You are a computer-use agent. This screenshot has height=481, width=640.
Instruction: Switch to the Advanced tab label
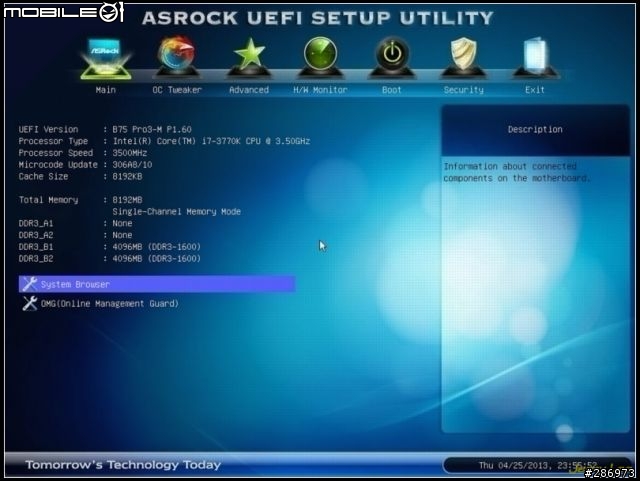[249, 90]
